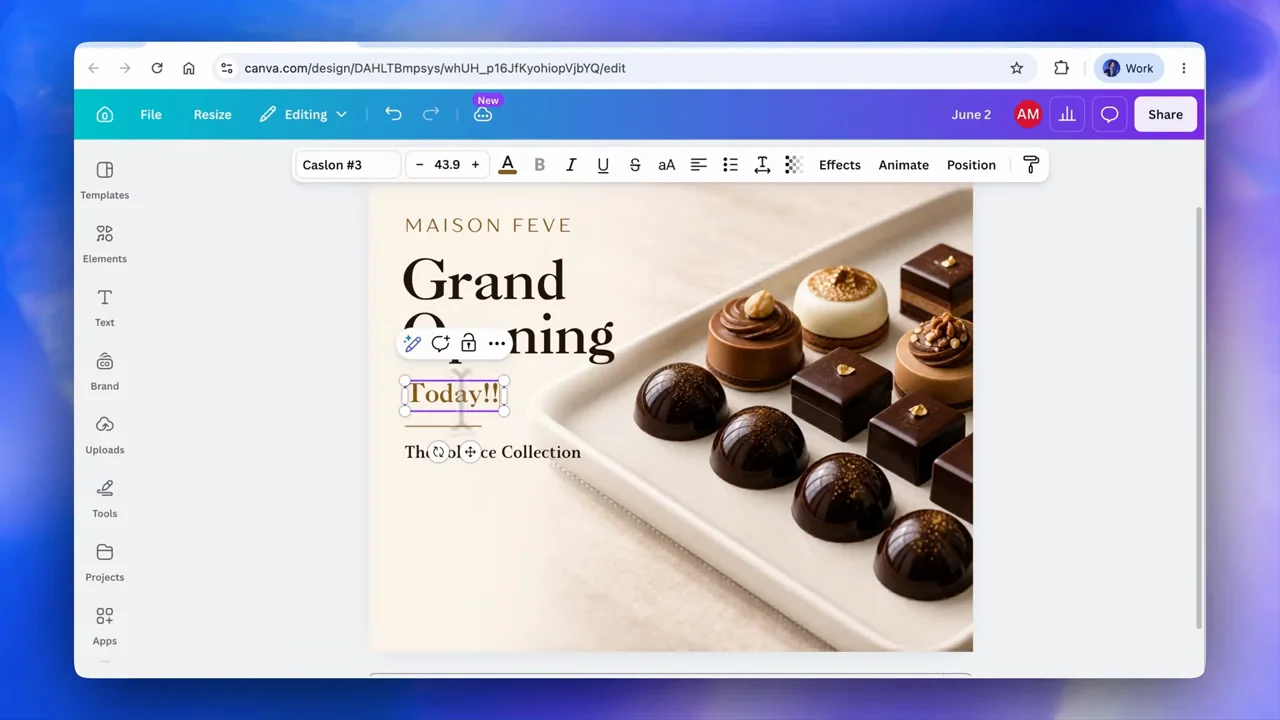Viewport: 1280px width, 720px height.
Task: Open the Templates panel
Action: click(x=105, y=180)
